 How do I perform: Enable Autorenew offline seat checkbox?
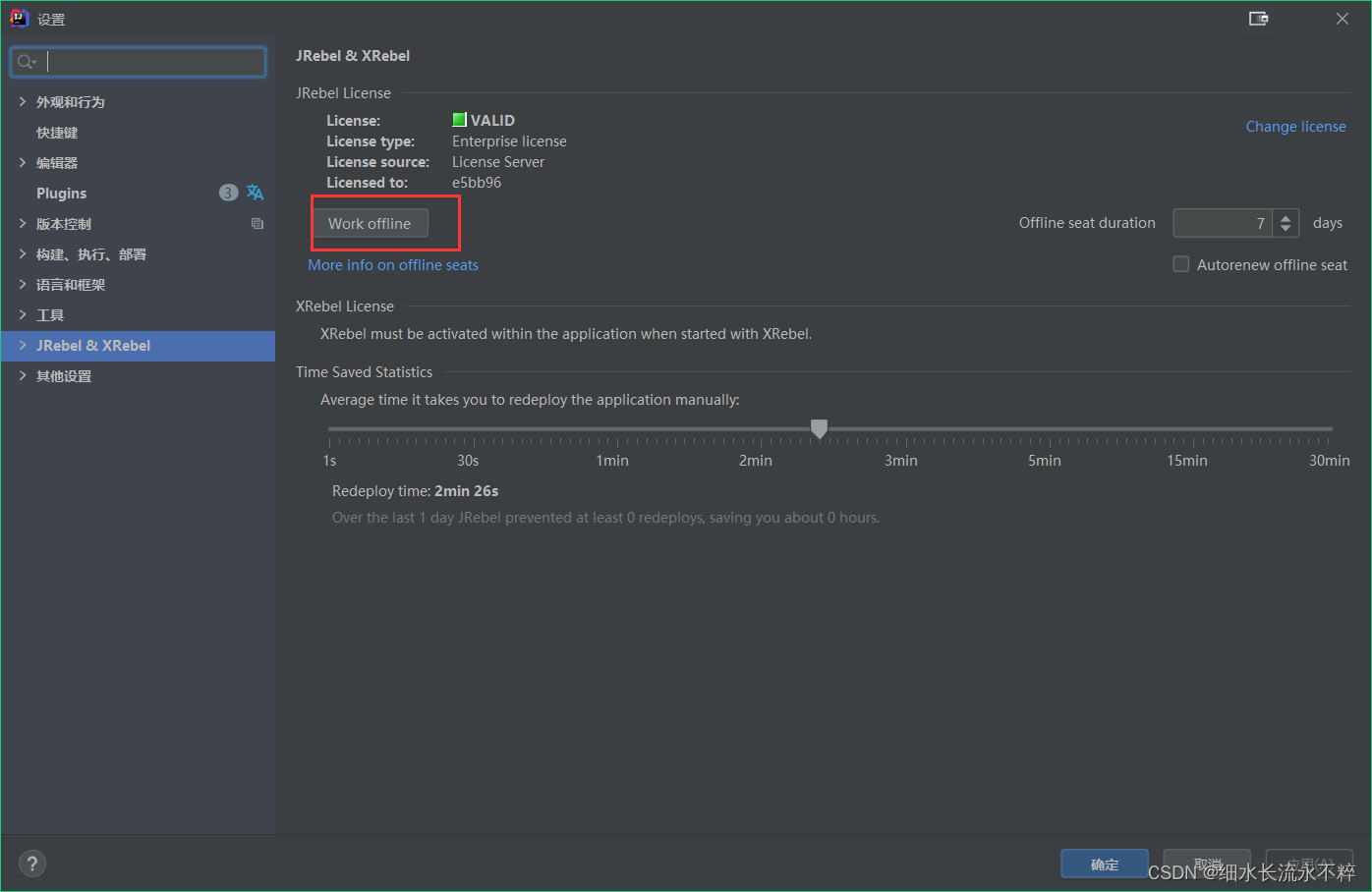[x=1181, y=264]
